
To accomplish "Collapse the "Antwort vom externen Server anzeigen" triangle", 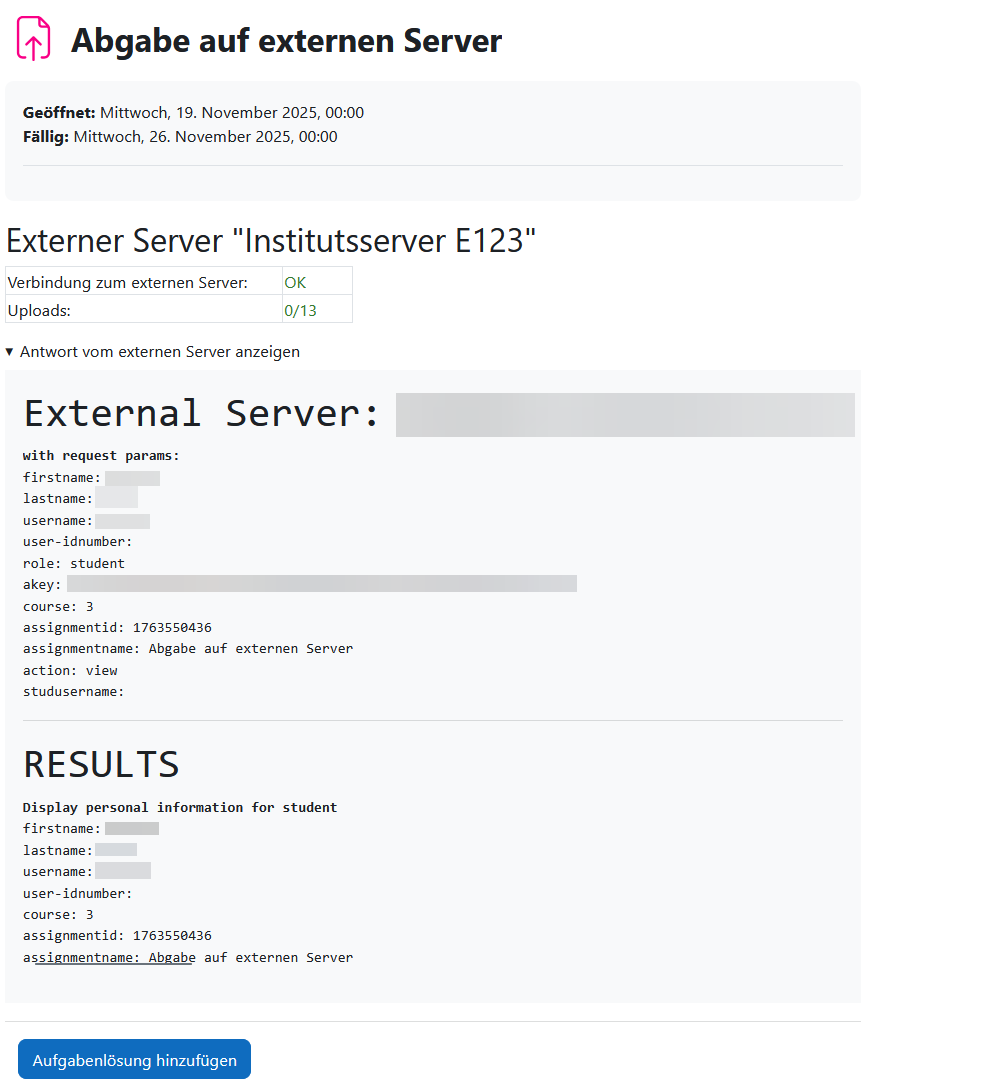I will 10,352.
